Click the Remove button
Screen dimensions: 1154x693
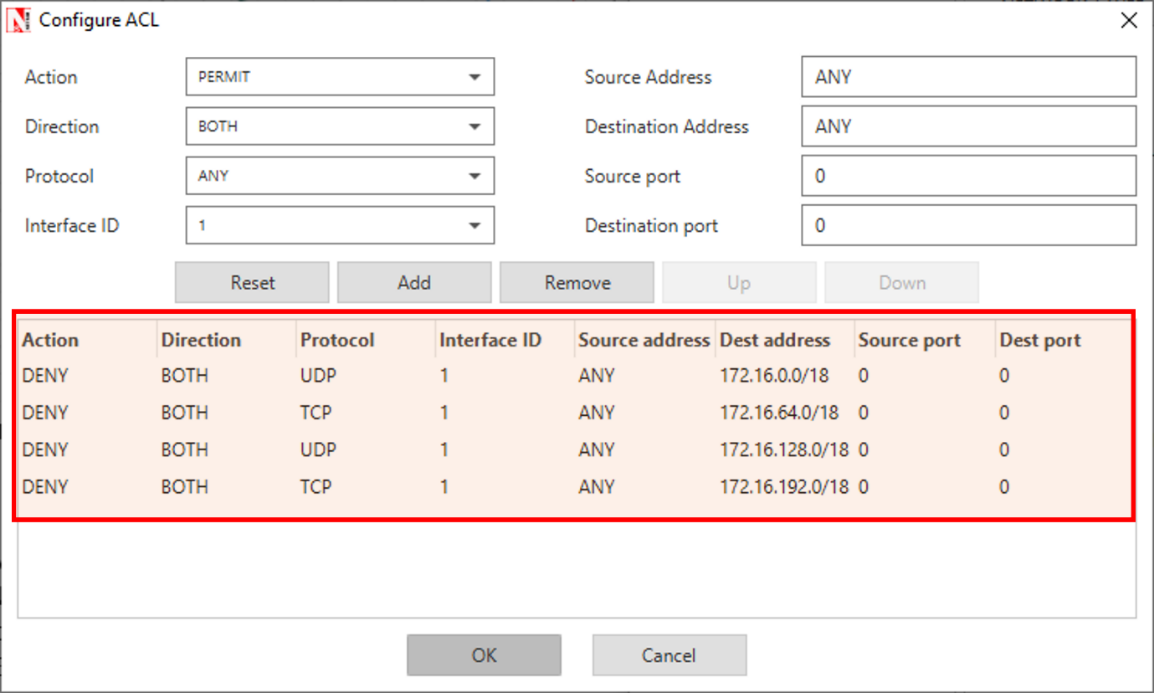pos(577,283)
